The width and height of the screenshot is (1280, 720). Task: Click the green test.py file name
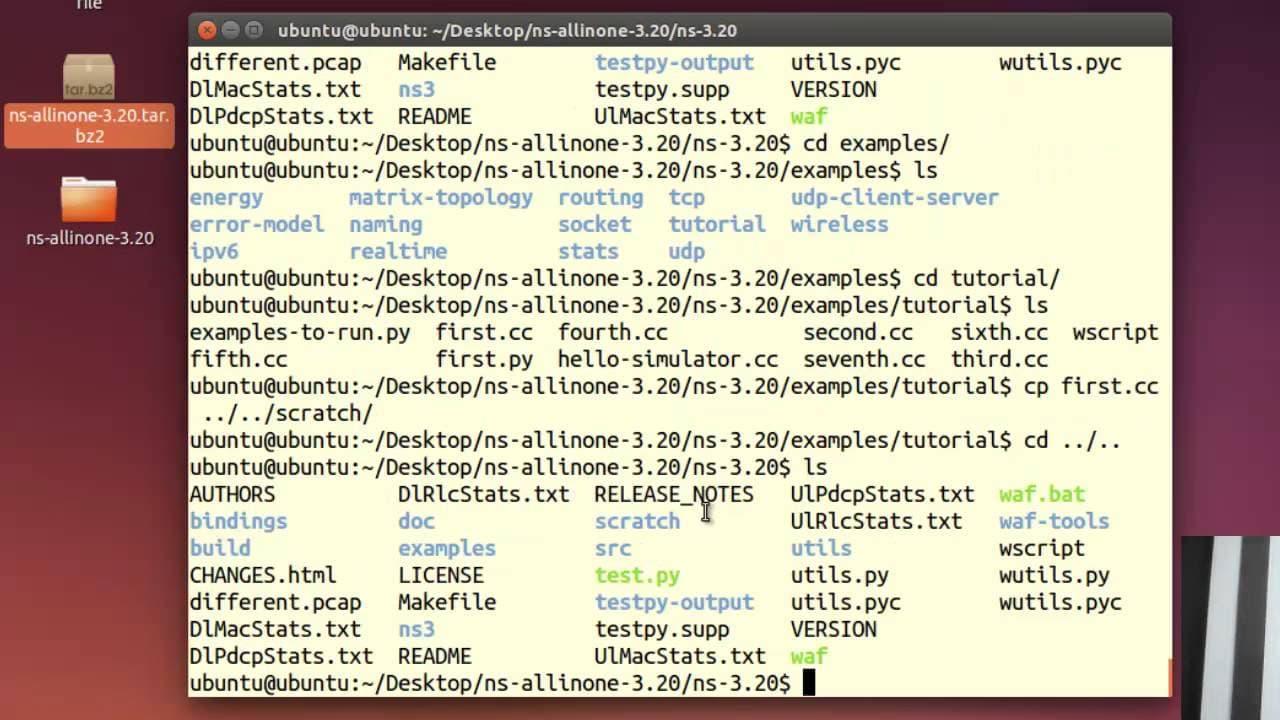click(638, 576)
